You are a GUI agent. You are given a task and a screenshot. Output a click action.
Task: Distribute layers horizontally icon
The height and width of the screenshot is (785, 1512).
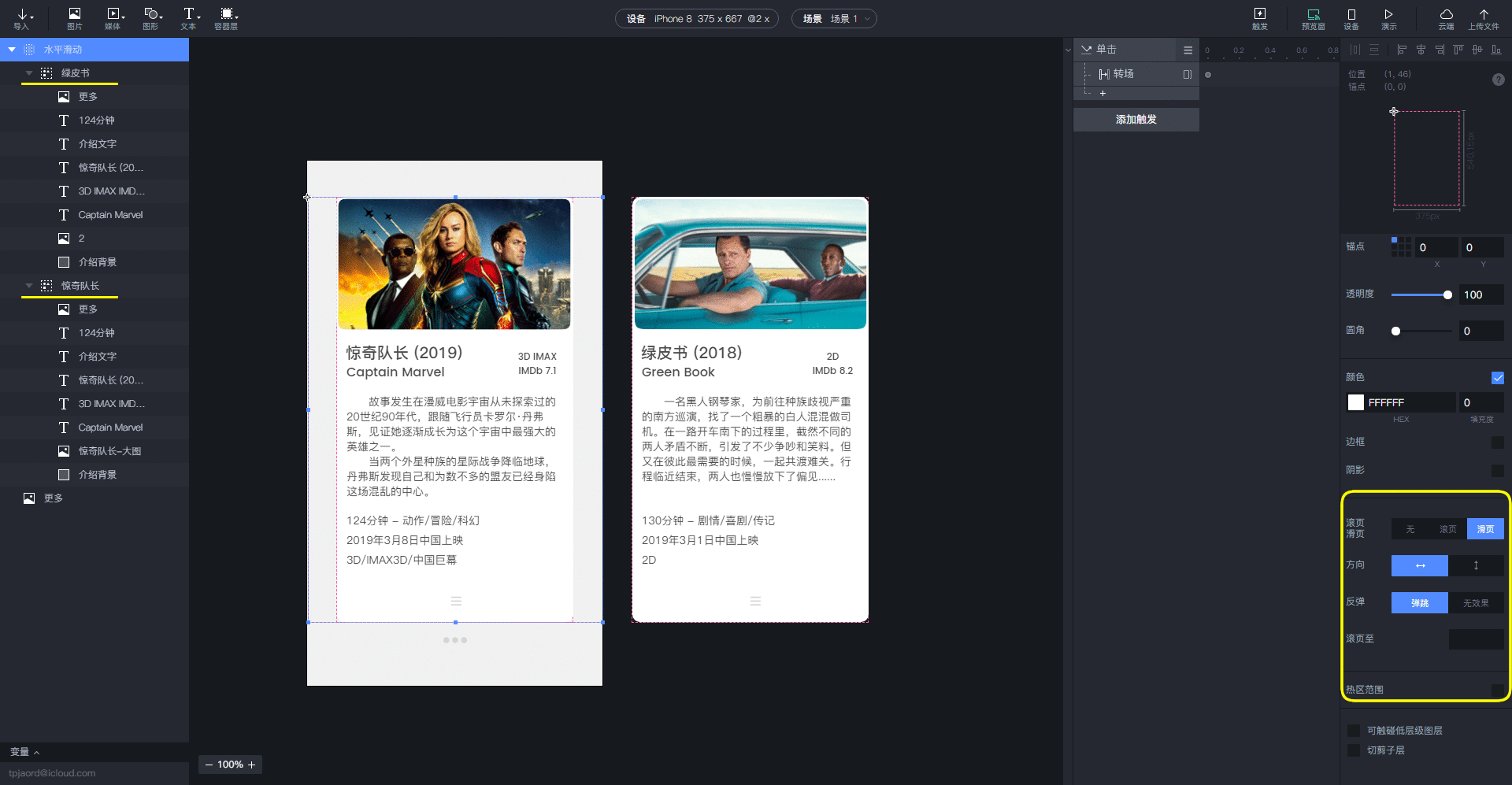click(x=1354, y=50)
